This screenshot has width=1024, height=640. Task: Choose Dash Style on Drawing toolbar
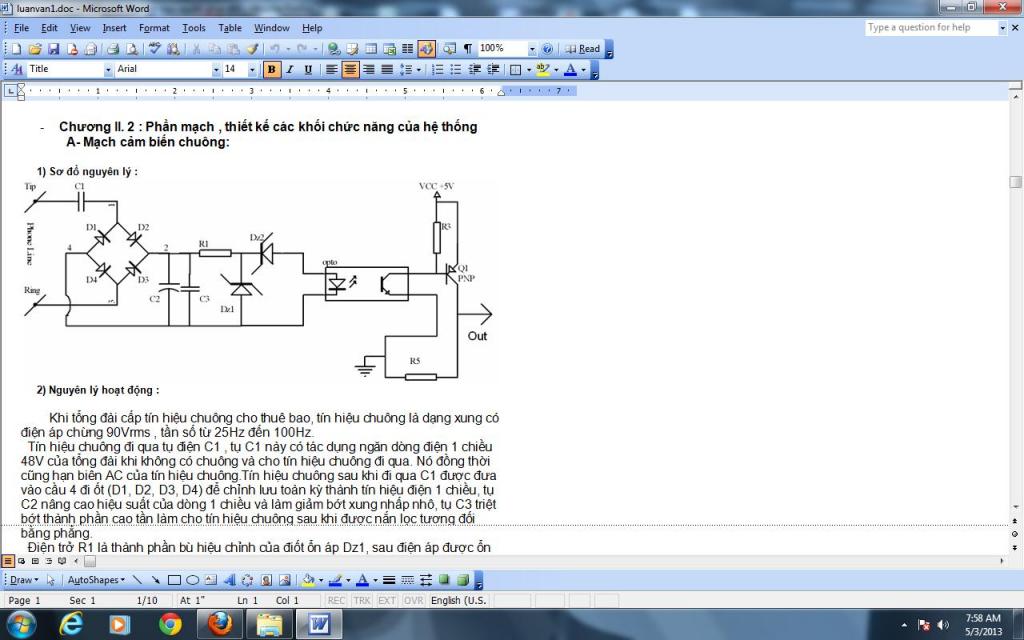[x=407, y=580]
